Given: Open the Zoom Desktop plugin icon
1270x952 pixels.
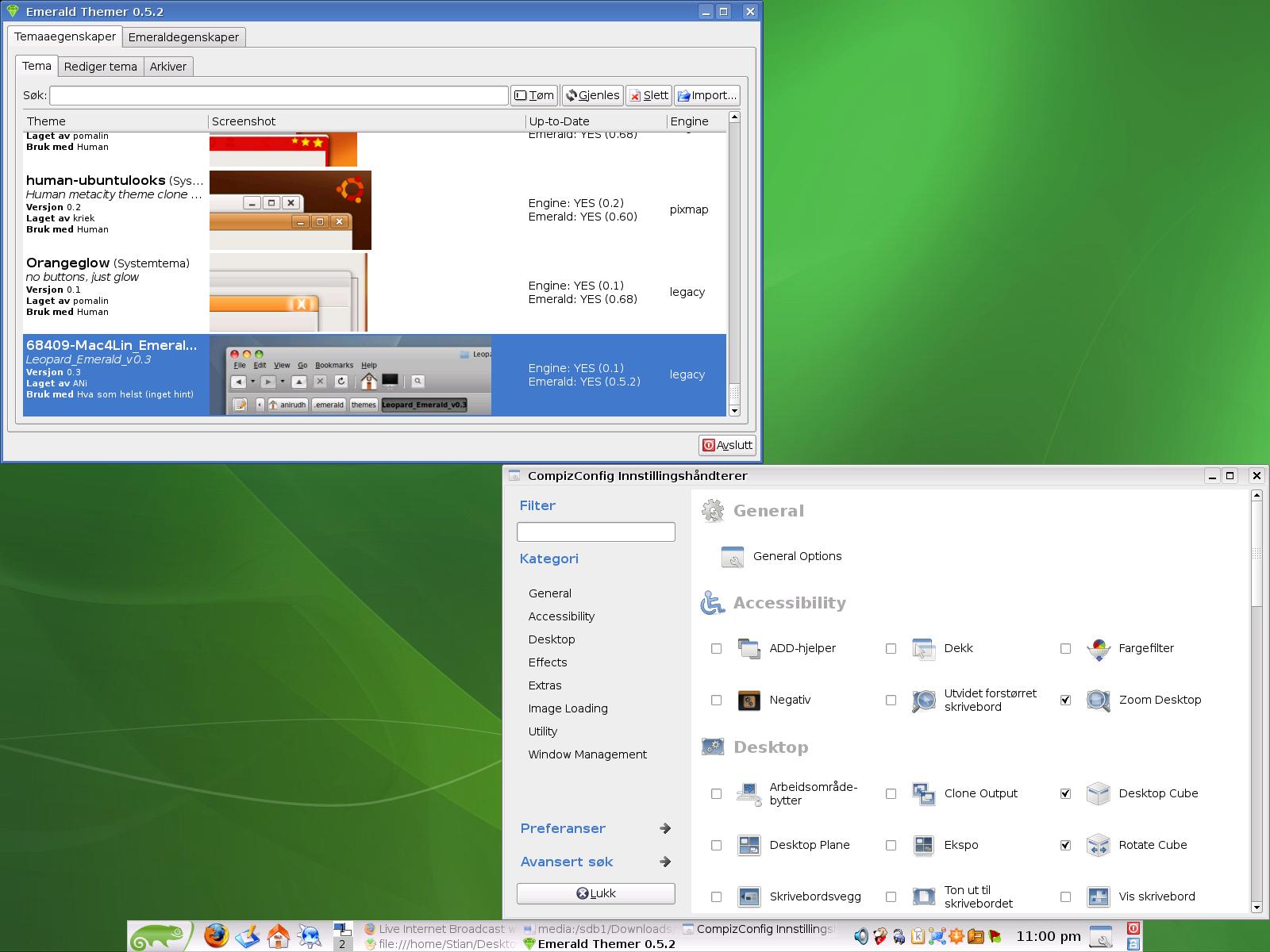Looking at the screenshot, I should [1099, 701].
